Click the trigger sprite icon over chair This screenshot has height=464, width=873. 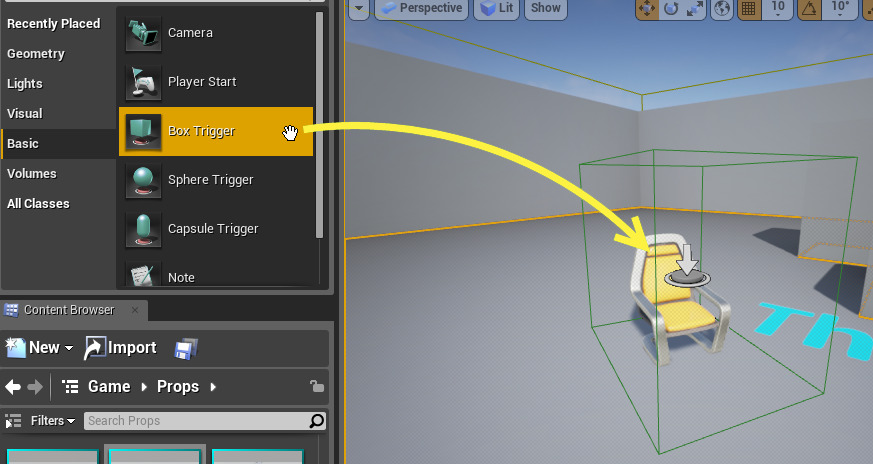click(687, 266)
